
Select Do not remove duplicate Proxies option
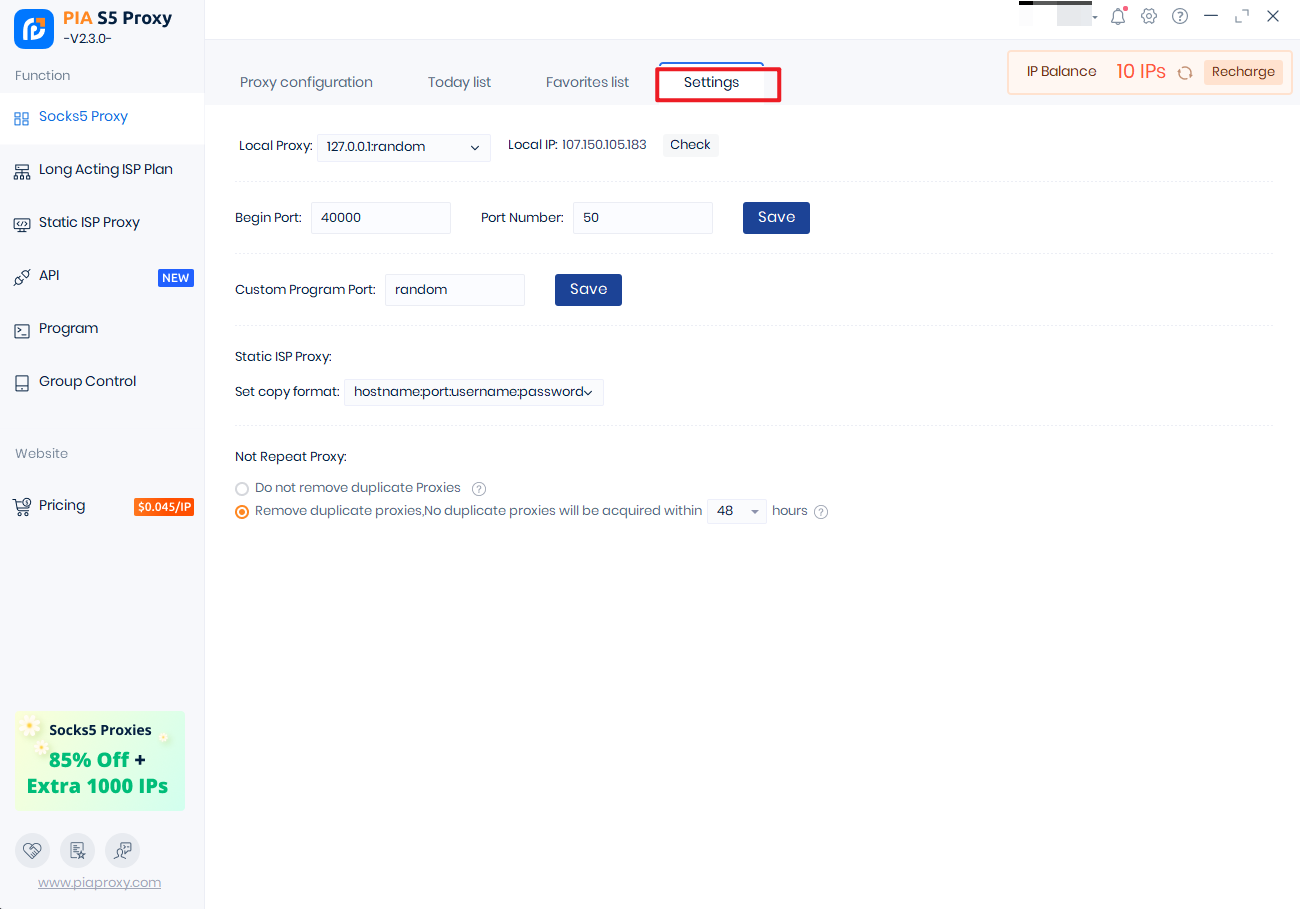[x=242, y=489]
